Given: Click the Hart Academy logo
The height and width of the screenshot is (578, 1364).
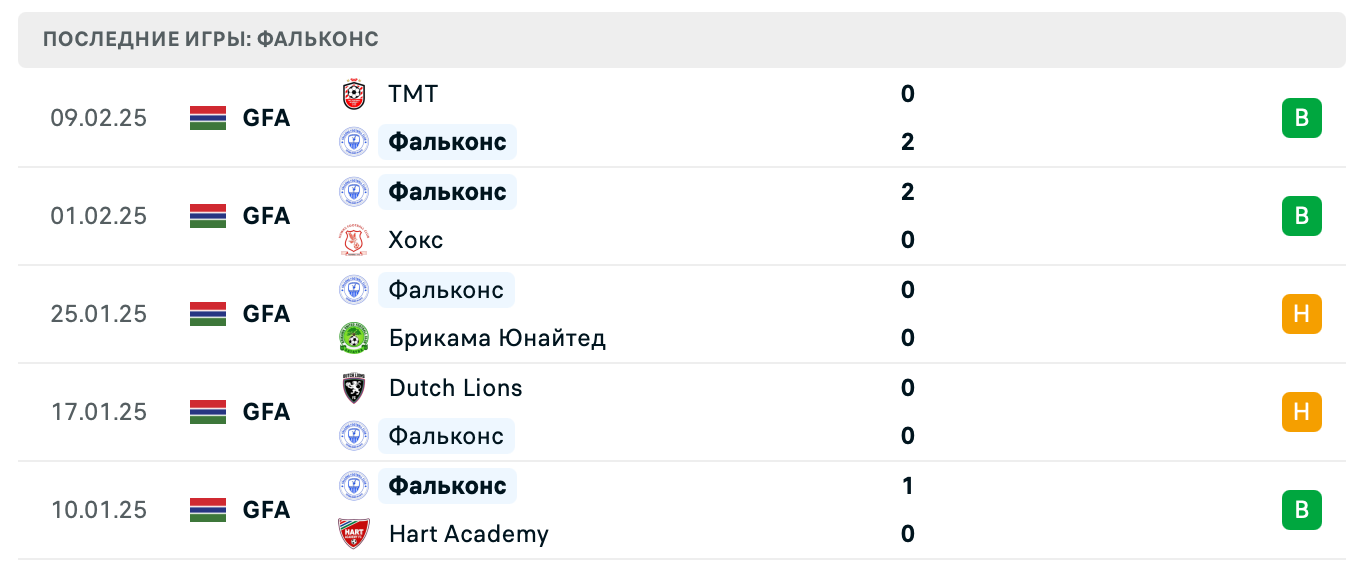Looking at the screenshot, I should coord(354,535).
